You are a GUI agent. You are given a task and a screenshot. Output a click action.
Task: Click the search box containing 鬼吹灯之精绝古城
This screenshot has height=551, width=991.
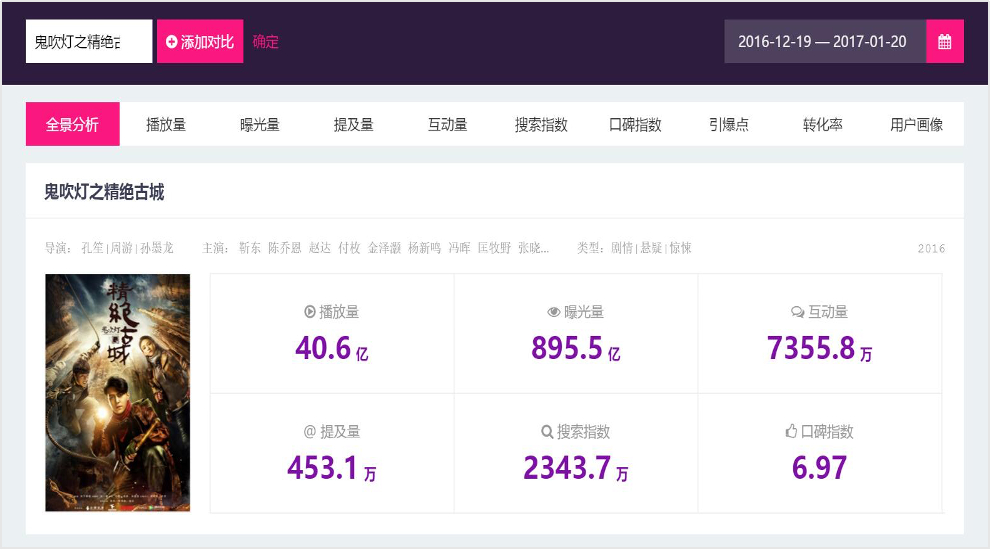pos(89,42)
